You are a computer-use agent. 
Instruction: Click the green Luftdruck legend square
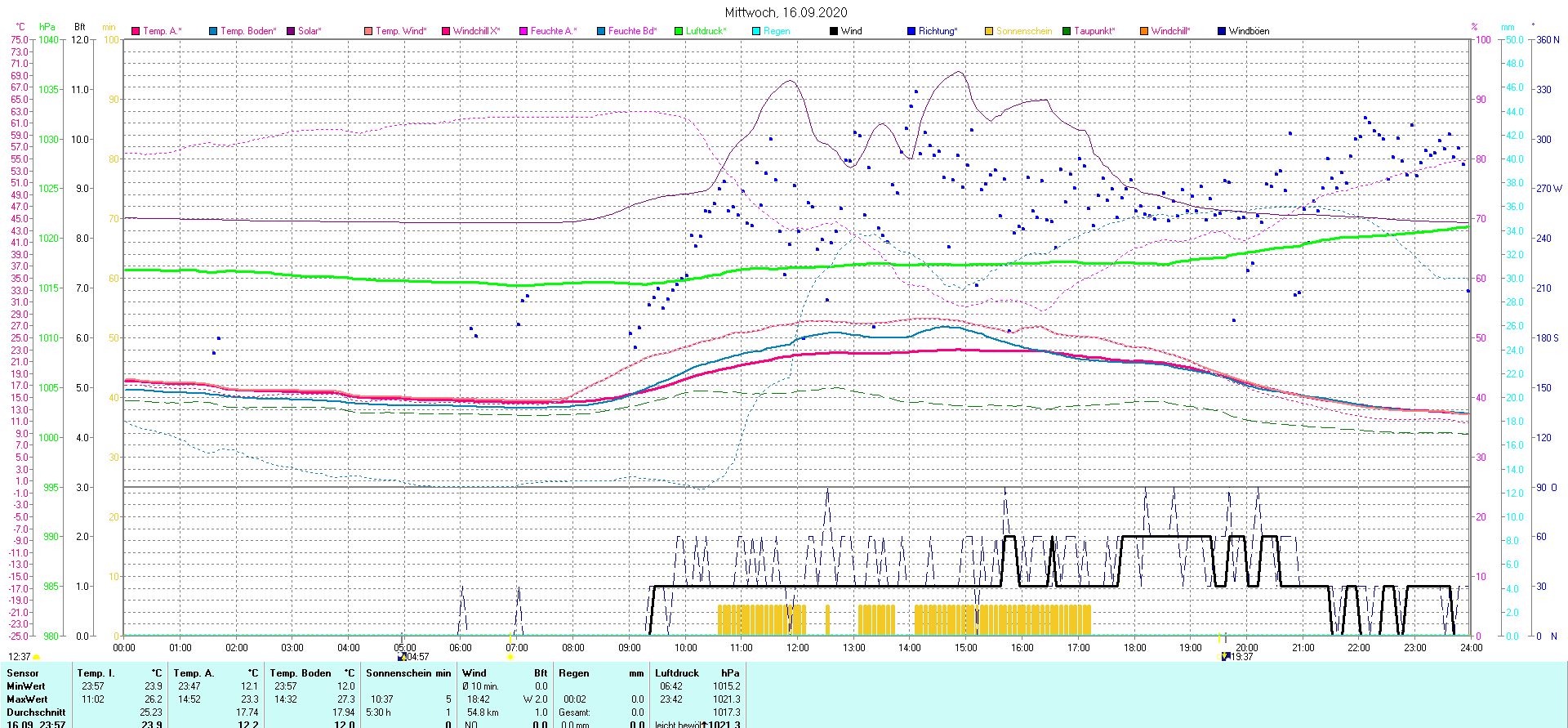[x=679, y=31]
